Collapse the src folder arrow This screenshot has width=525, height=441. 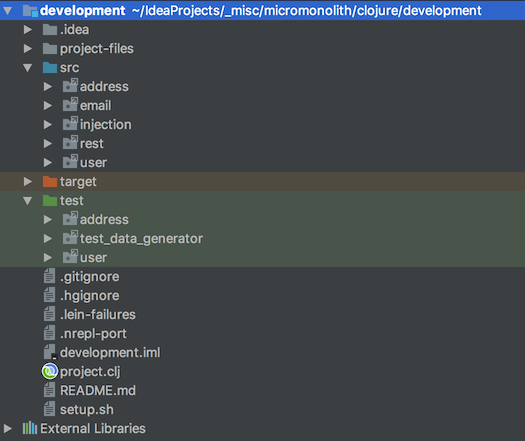click(28, 68)
